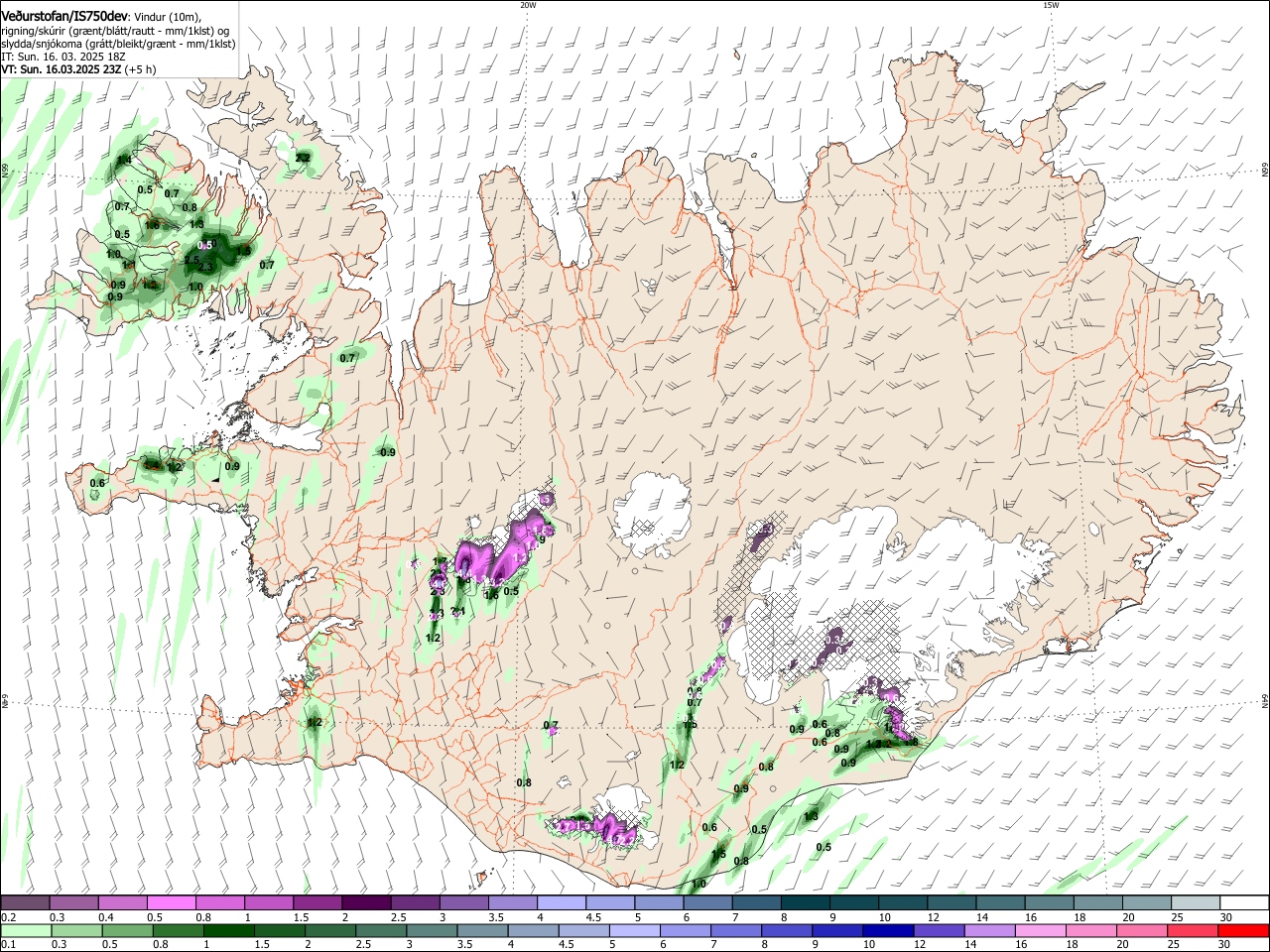1270x952 pixels.
Task: Select the light pink 16 rain legend swatch
Action: (1041, 930)
